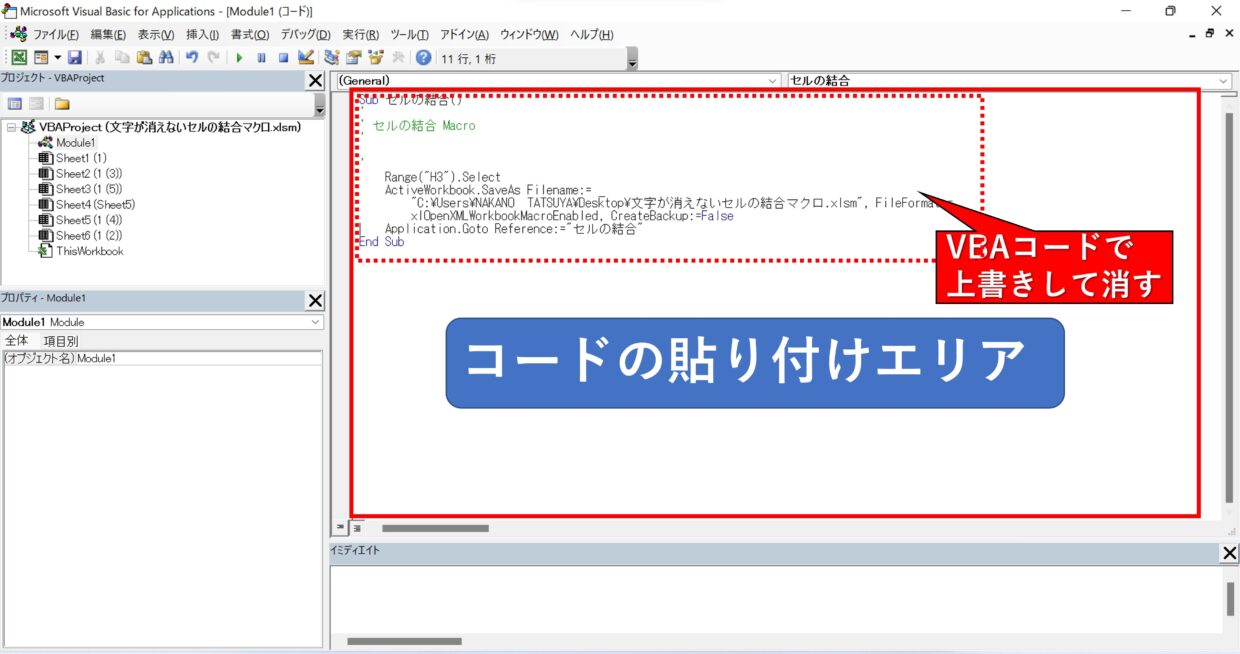The width and height of the screenshot is (1240, 654).
Task: Open the デバッグ(D) menu
Action: pos(305,35)
